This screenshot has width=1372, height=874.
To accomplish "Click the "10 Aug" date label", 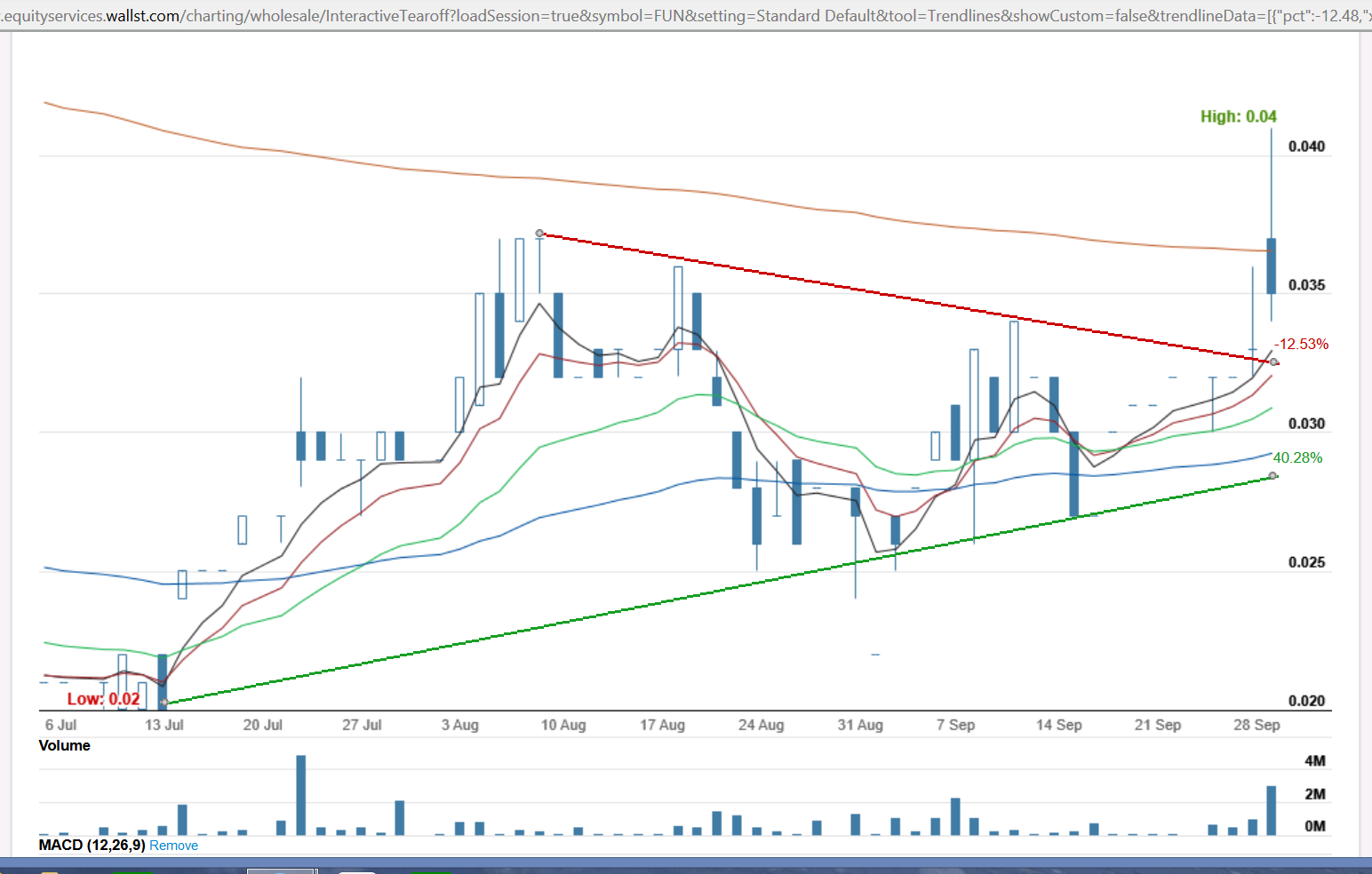I will click(x=563, y=725).
